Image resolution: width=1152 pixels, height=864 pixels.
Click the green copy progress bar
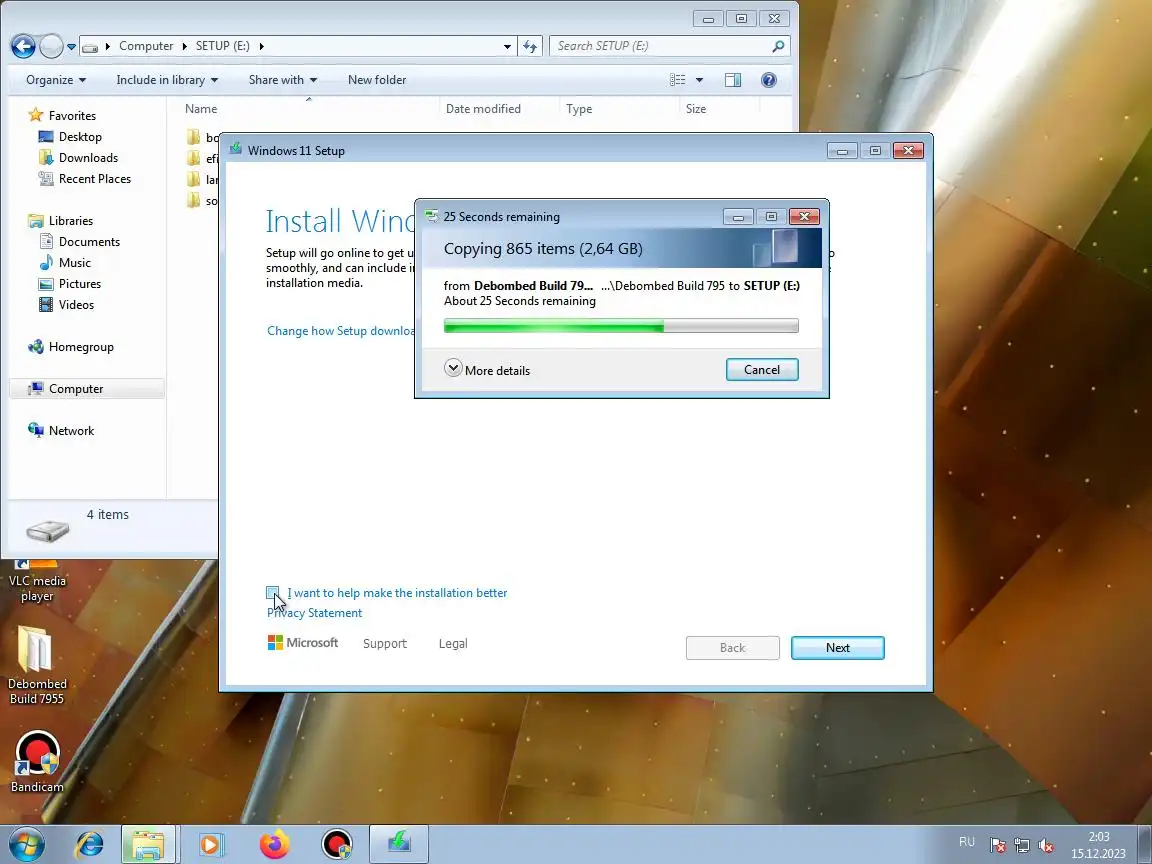pos(621,325)
